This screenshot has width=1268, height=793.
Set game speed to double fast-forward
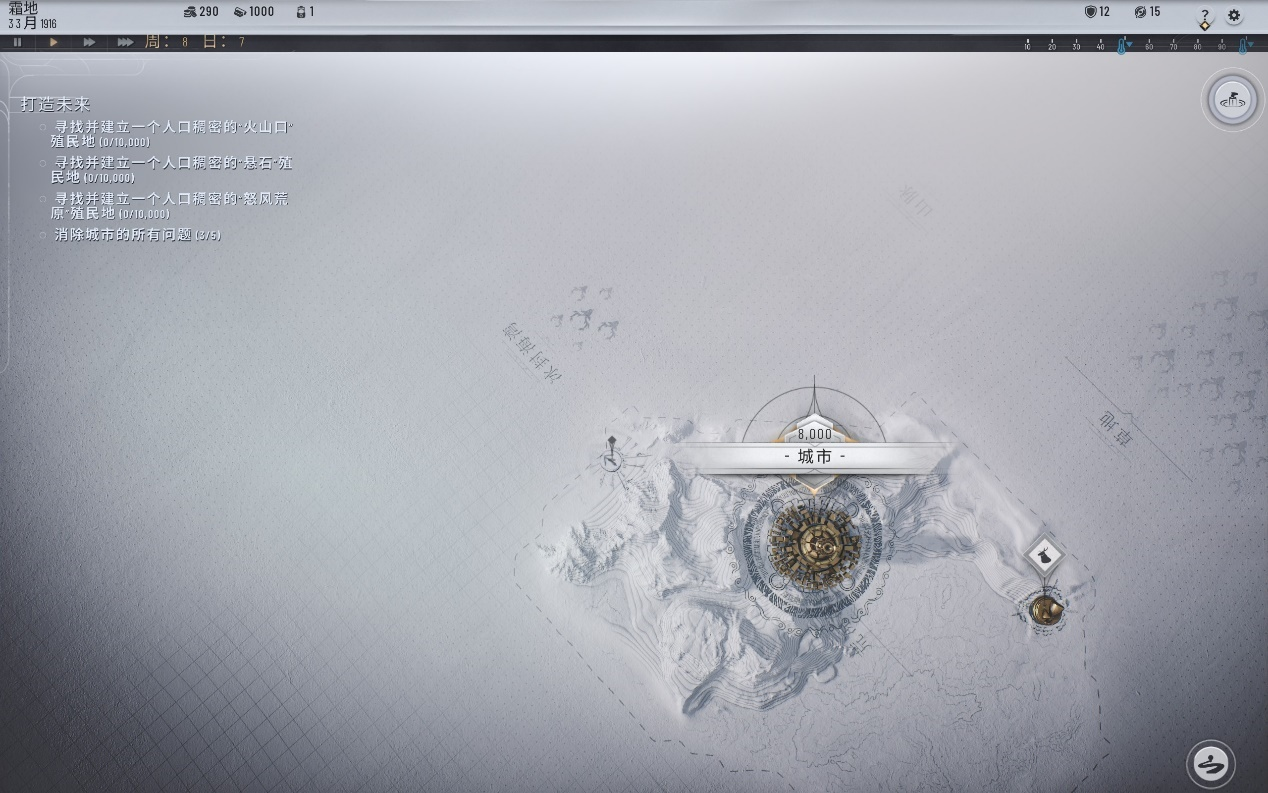(x=89, y=42)
